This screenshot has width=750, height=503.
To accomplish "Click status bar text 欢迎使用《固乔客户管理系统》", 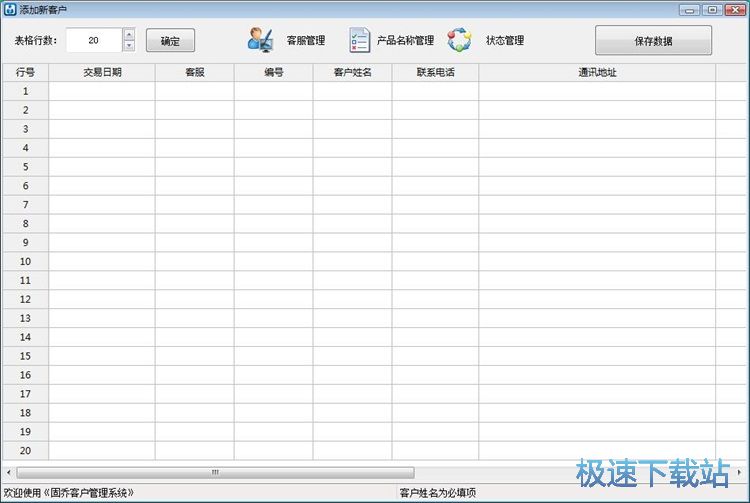I will pyautogui.click(x=69, y=493).
